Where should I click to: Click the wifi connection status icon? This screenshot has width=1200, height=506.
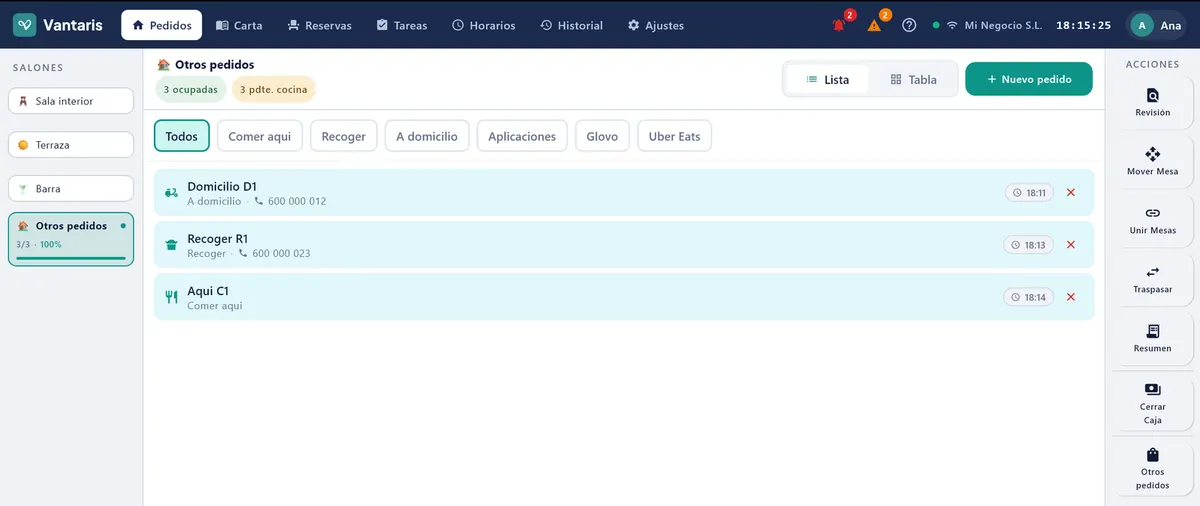[952, 25]
